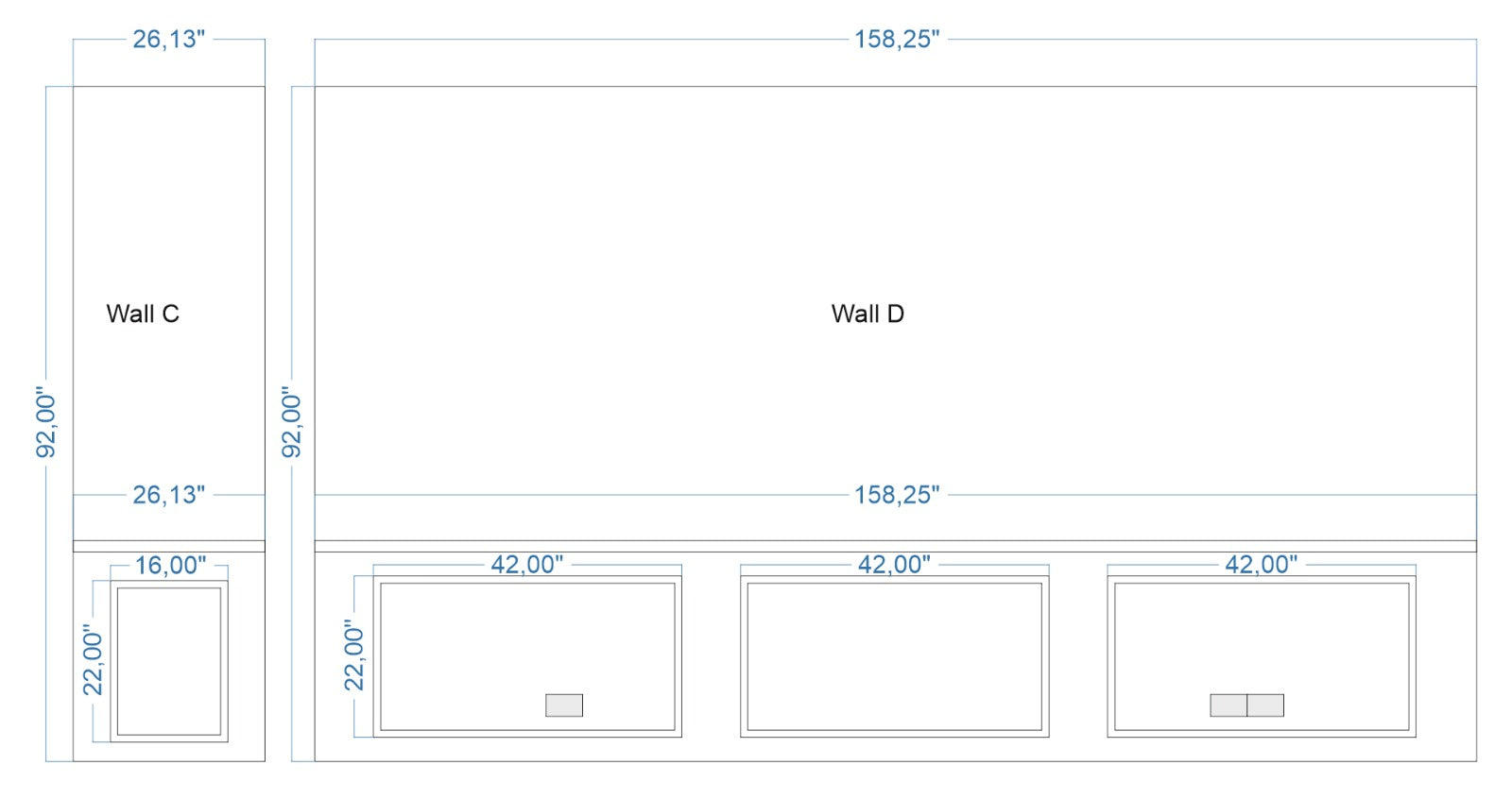Select the 92,00" height dimension beside Wall D
This screenshot has width=1512, height=799.
292,422
